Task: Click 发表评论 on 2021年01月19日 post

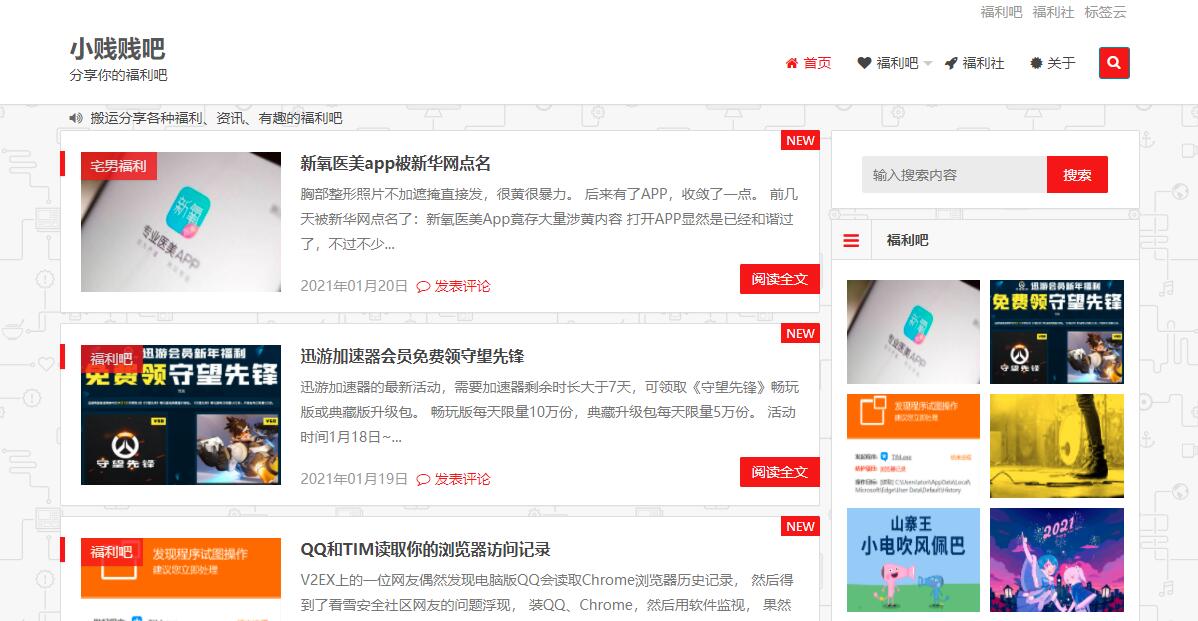Action: pyautogui.click(x=462, y=480)
